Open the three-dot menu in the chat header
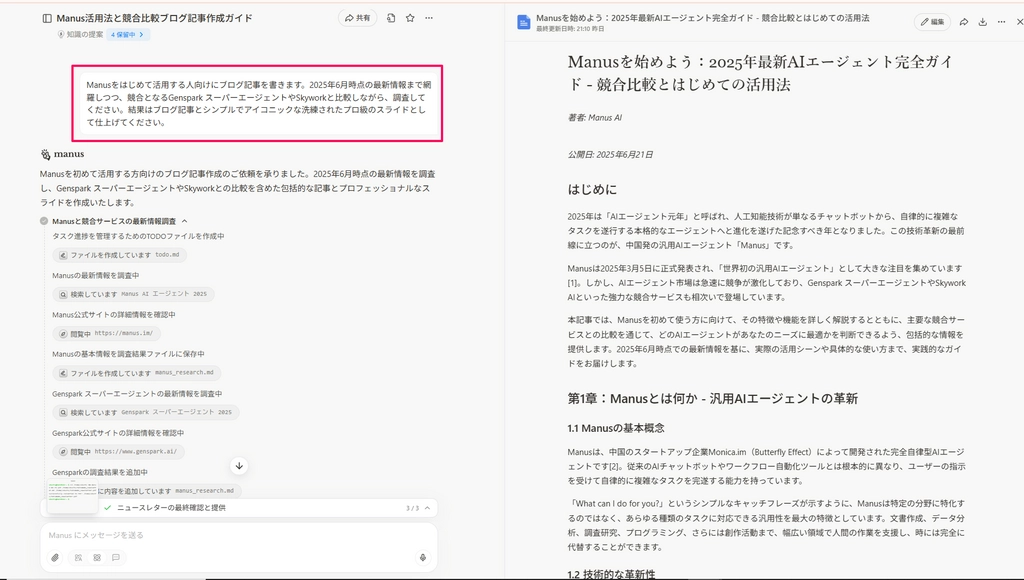The width and height of the screenshot is (1024, 580). (429, 18)
